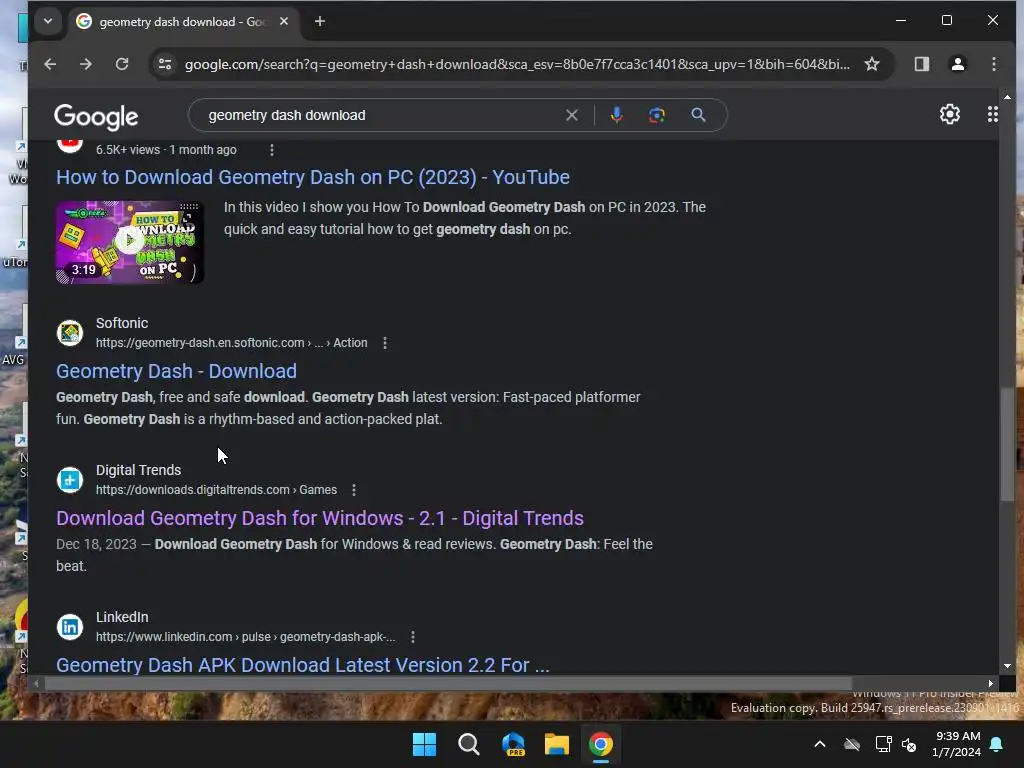Viewport: 1024px width, 768px height.
Task: Click the LinkedIn source name text
Action: [122, 617]
